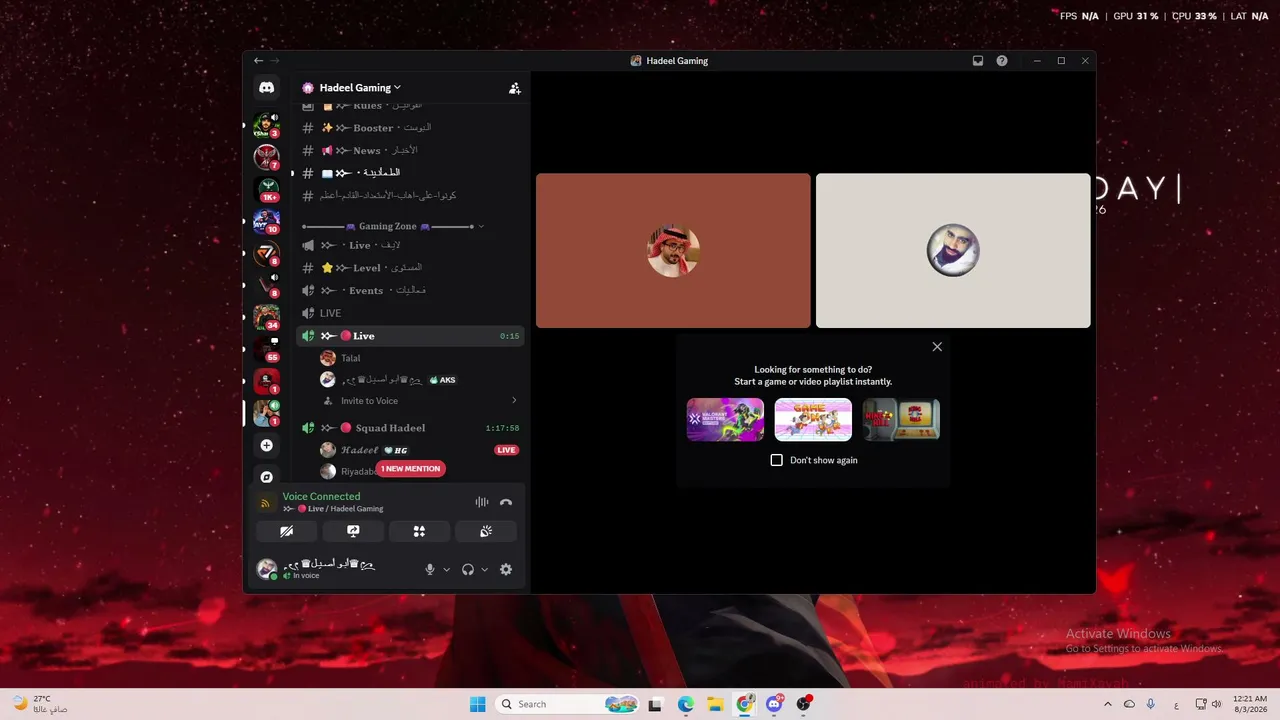
Task: Expand the Invite to Voice arrow
Action: coord(514,401)
